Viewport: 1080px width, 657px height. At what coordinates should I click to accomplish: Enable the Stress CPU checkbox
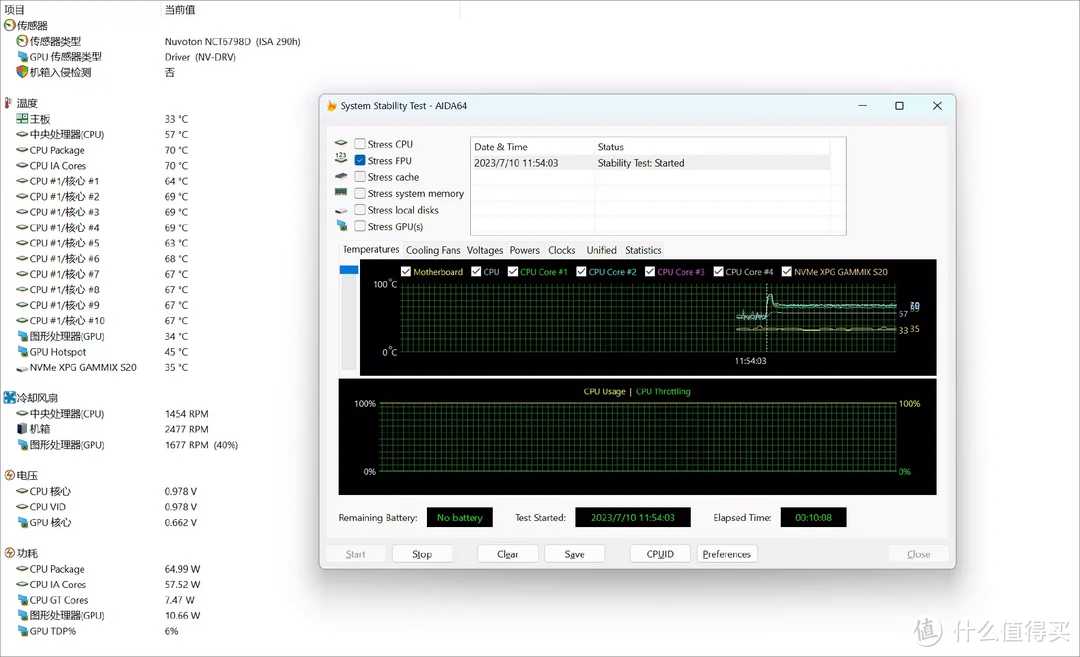(x=360, y=144)
